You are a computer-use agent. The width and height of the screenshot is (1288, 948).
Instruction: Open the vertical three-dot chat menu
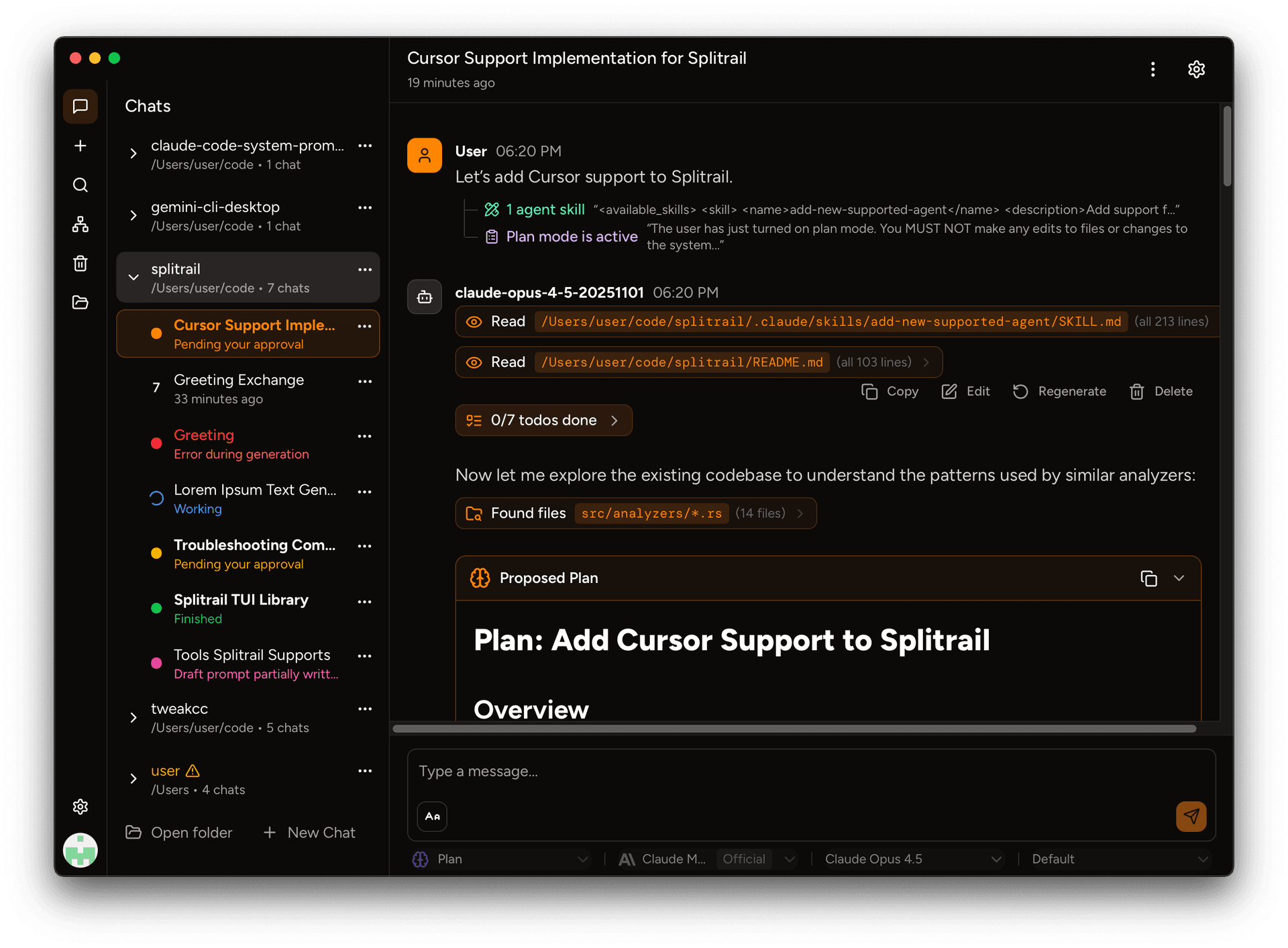tap(1152, 69)
